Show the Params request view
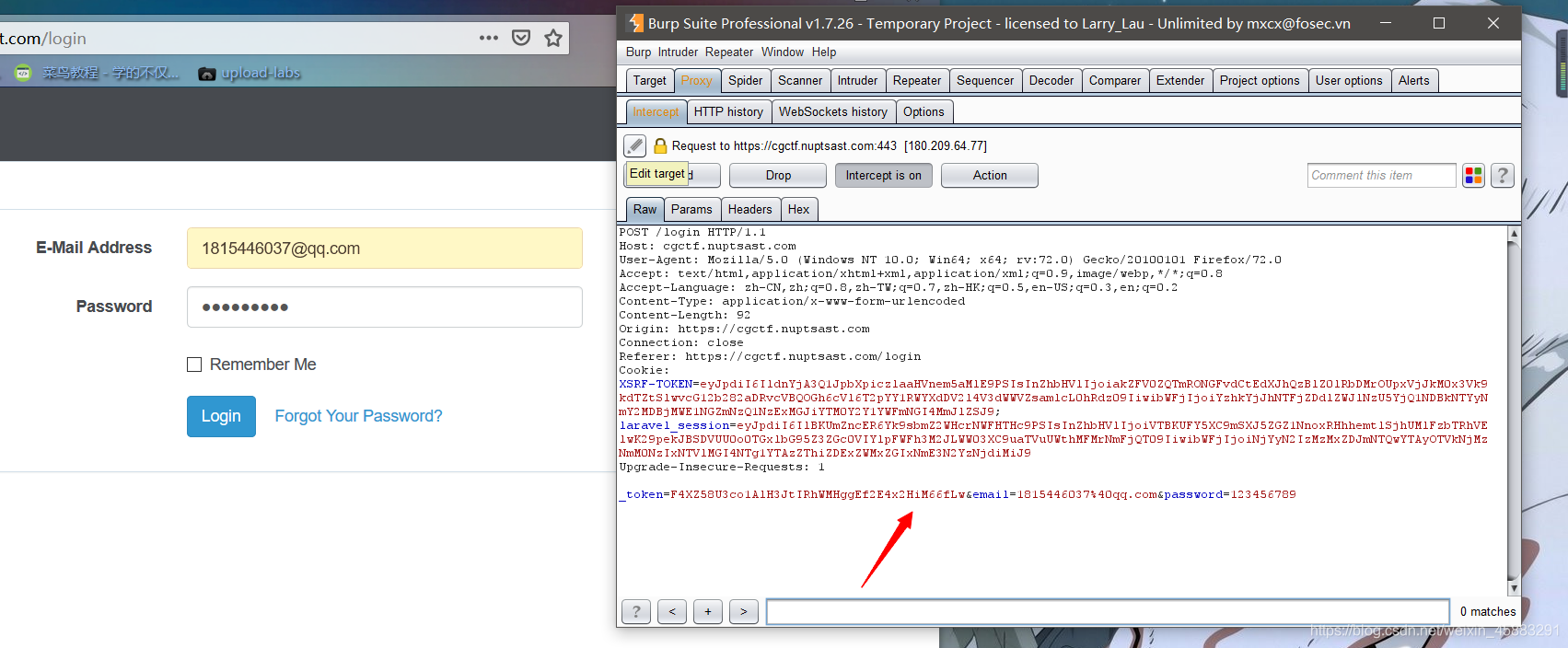The height and width of the screenshot is (648, 1568). point(691,210)
